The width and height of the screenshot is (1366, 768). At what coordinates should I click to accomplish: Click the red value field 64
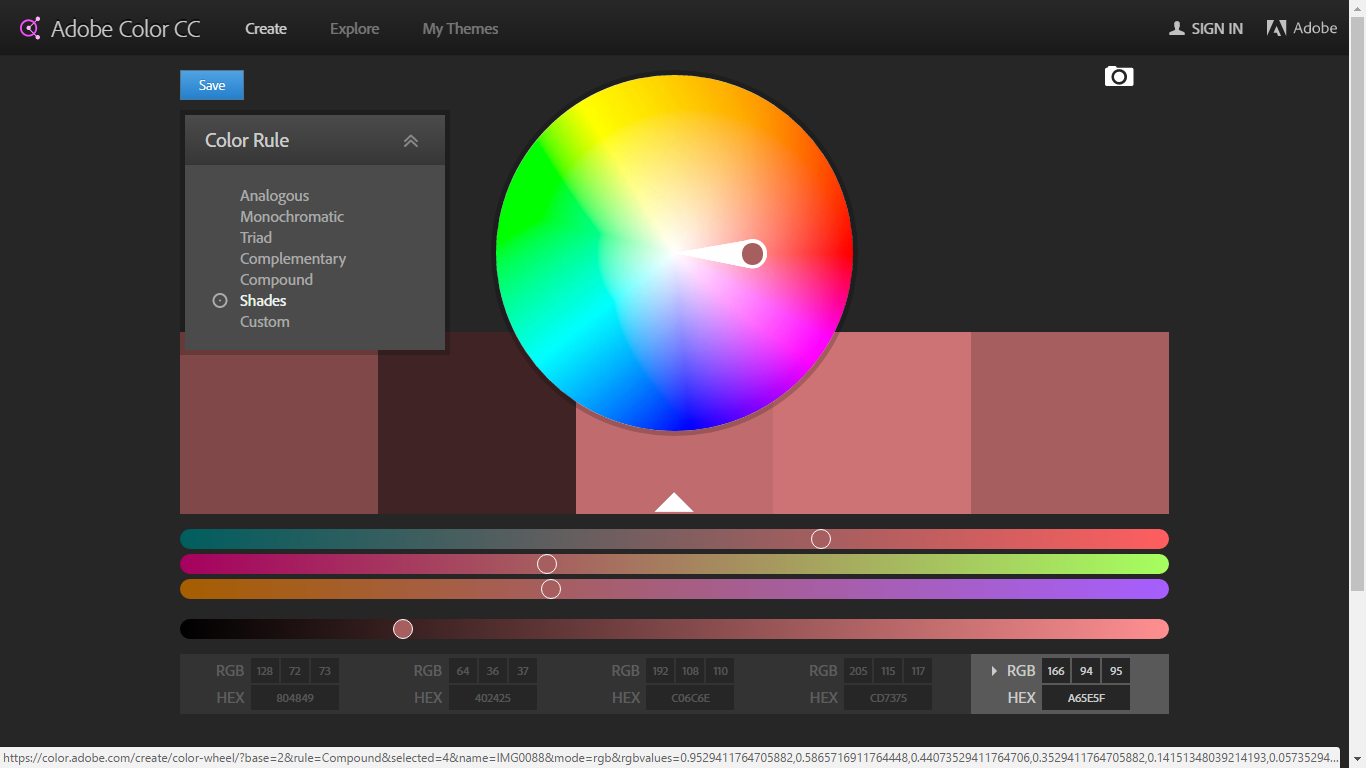(463, 671)
